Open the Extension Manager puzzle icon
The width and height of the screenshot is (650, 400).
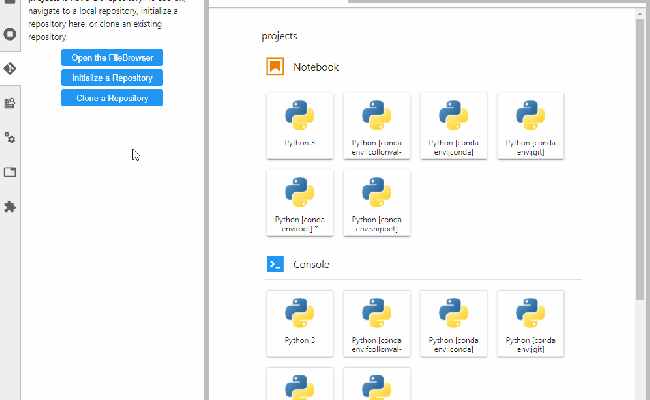10,206
